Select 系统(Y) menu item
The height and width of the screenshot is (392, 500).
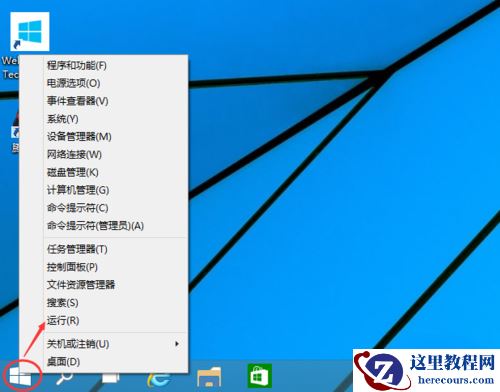[x=104, y=119]
